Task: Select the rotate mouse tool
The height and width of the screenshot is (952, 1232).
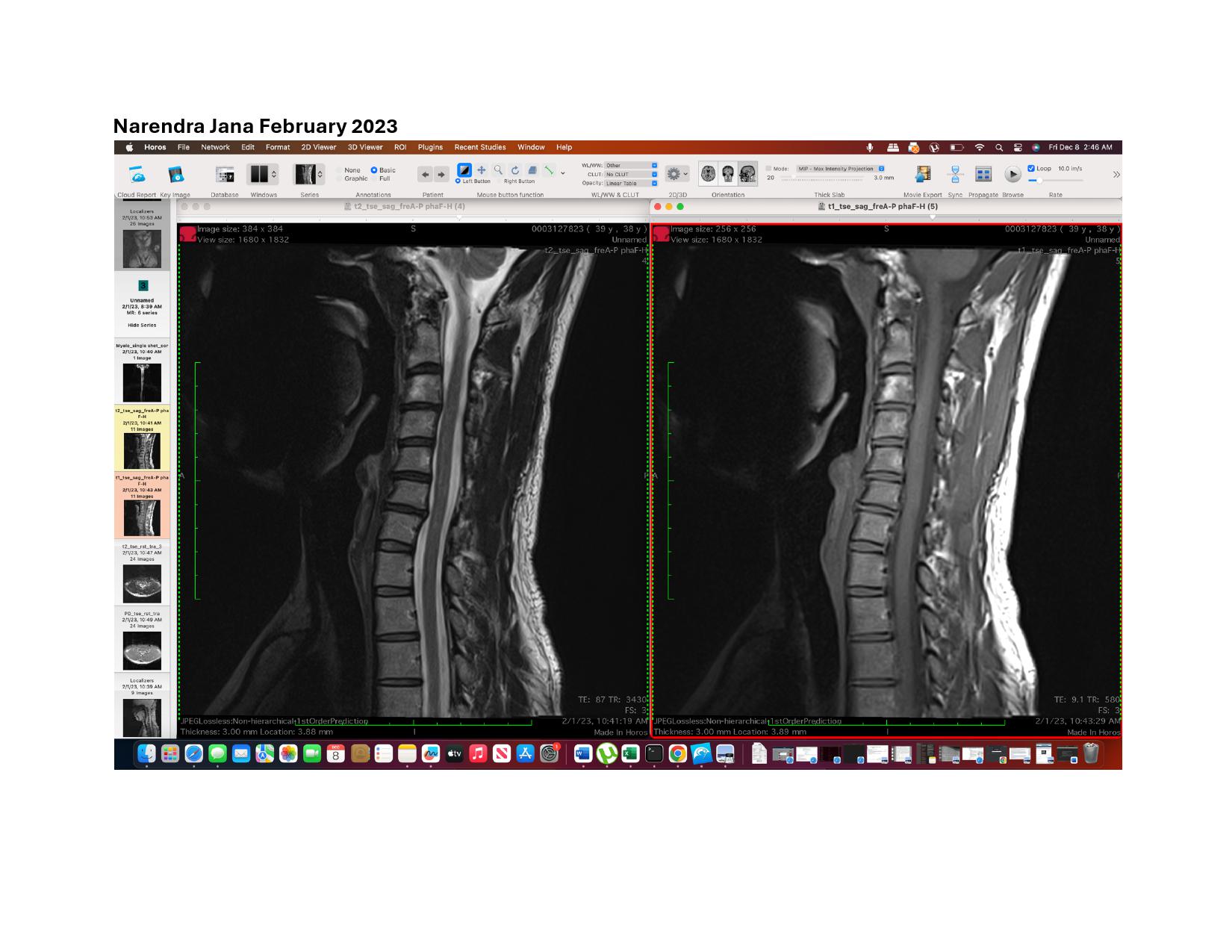Action: [515, 170]
